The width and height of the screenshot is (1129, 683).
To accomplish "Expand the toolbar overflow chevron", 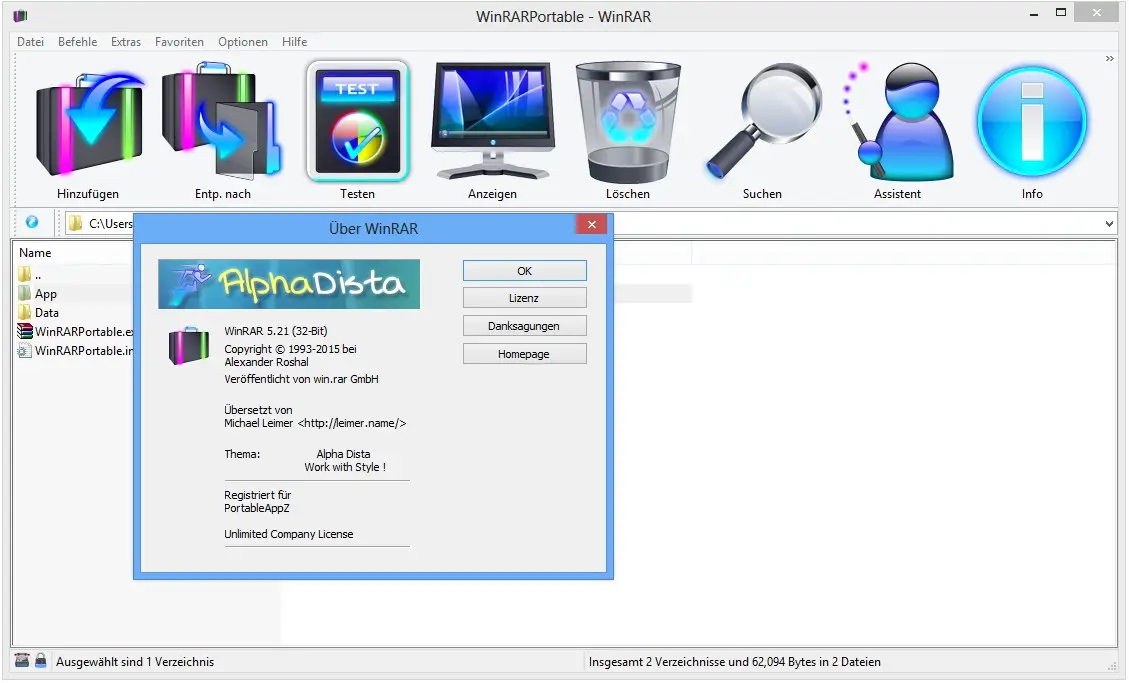I will [1110, 59].
